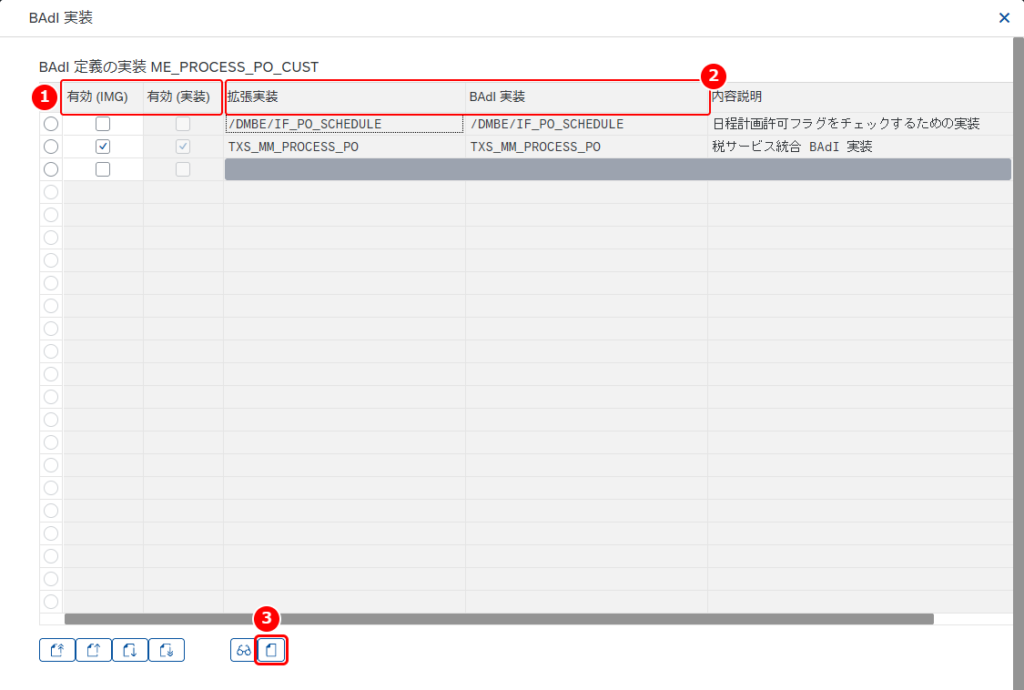Go to first page icon button
This screenshot has height=690, width=1024.
coord(57,650)
